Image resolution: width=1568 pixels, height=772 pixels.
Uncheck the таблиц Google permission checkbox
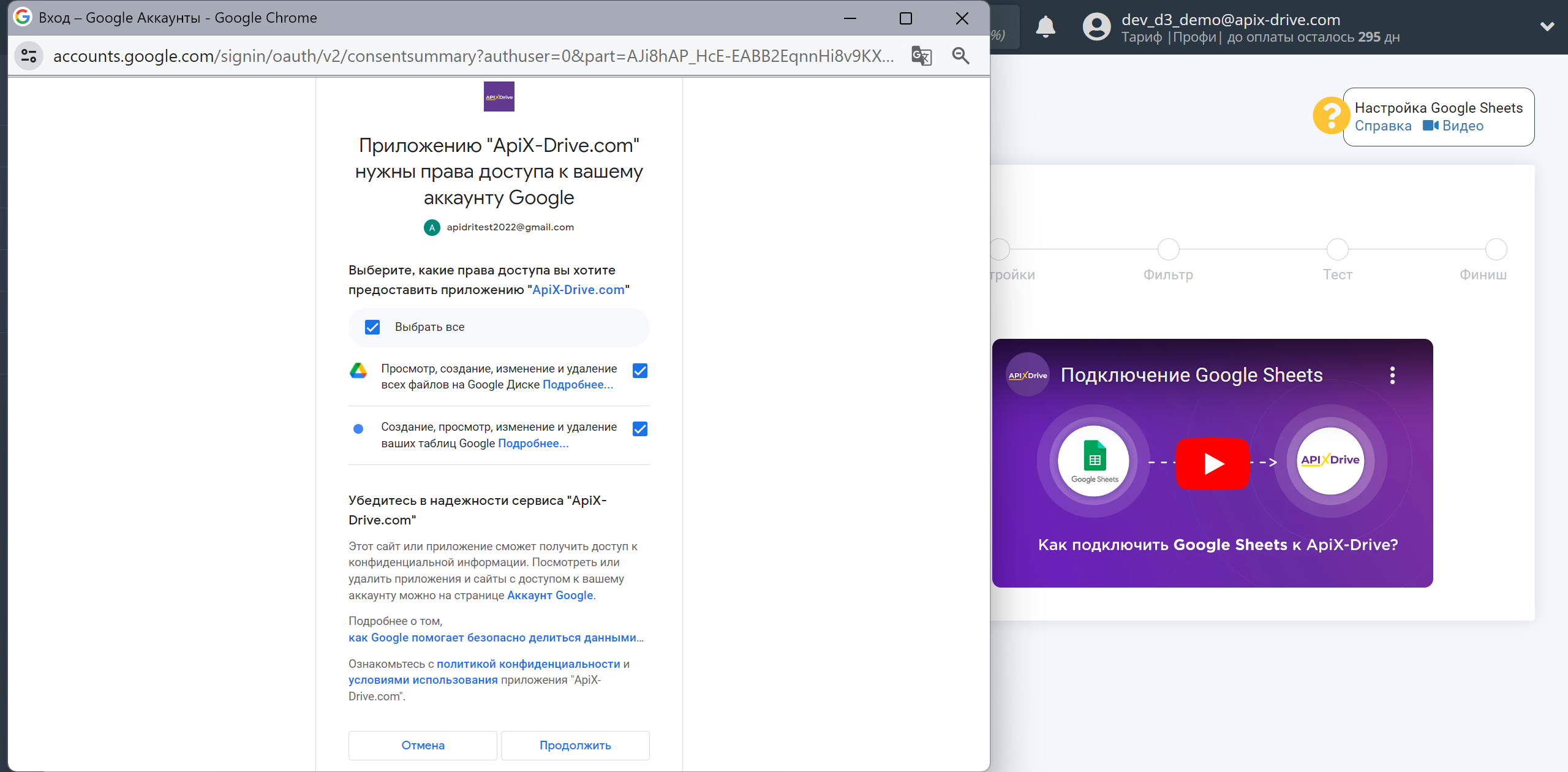(x=640, y=429)
